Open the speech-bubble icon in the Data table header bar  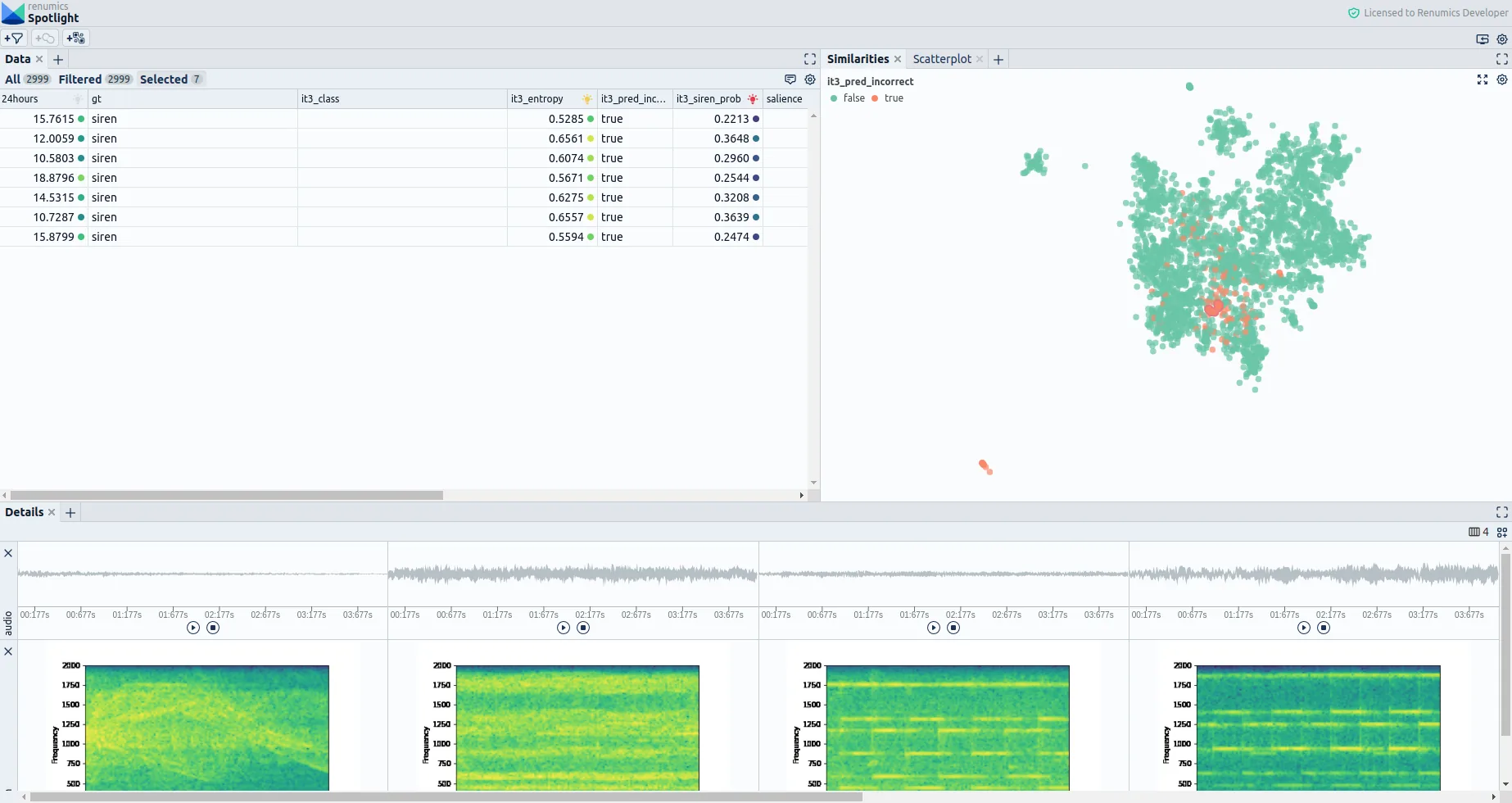[x=790, y=79]
